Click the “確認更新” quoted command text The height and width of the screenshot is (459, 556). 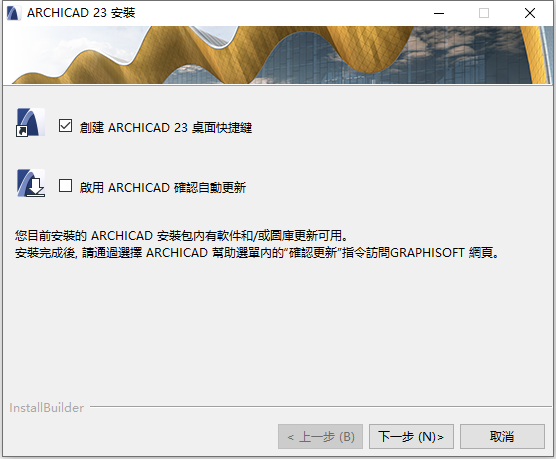[x=313, y=253]
